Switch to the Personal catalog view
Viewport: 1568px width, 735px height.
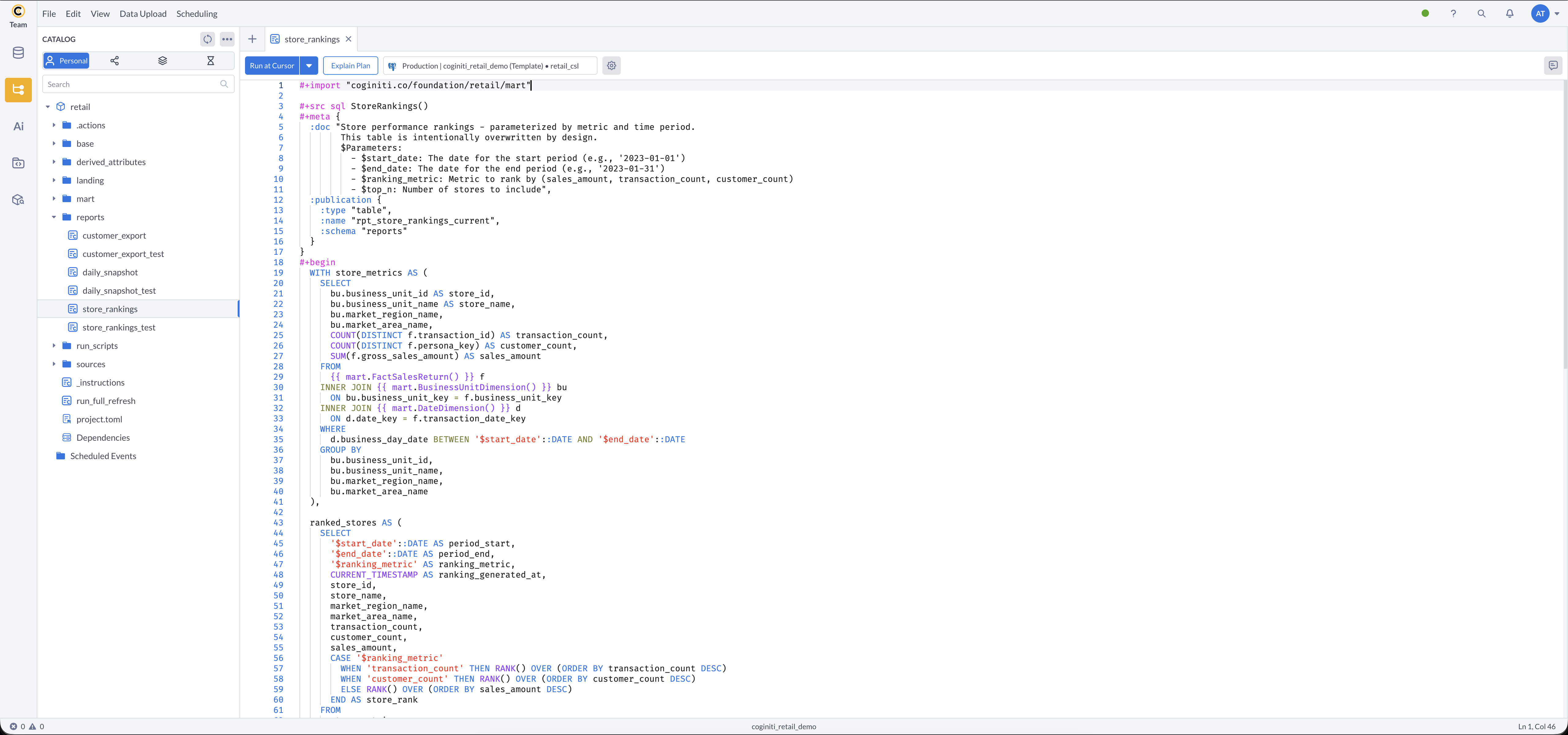pos(66,61)
